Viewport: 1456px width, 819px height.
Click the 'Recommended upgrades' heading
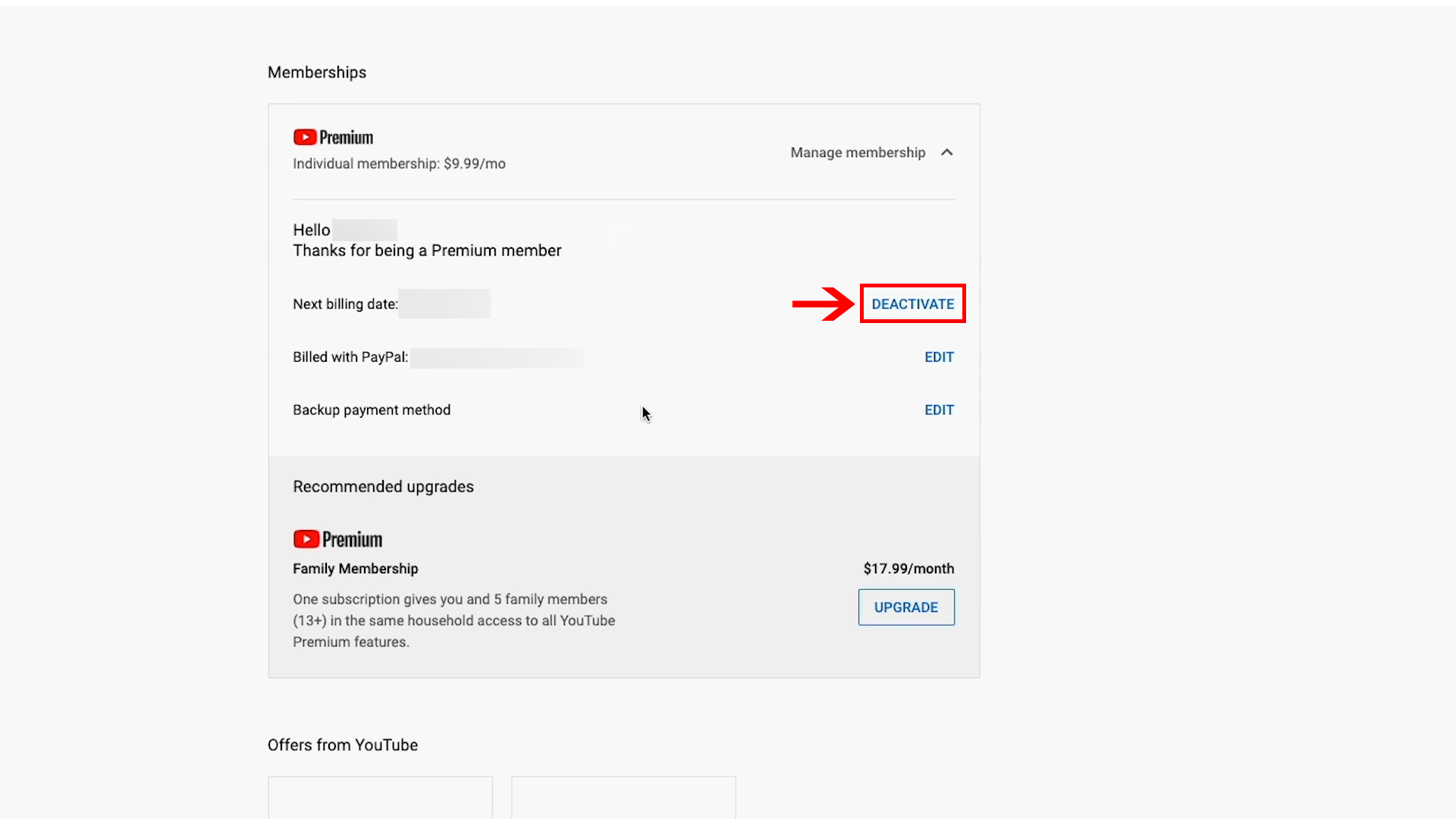click(x=383, y=487)
